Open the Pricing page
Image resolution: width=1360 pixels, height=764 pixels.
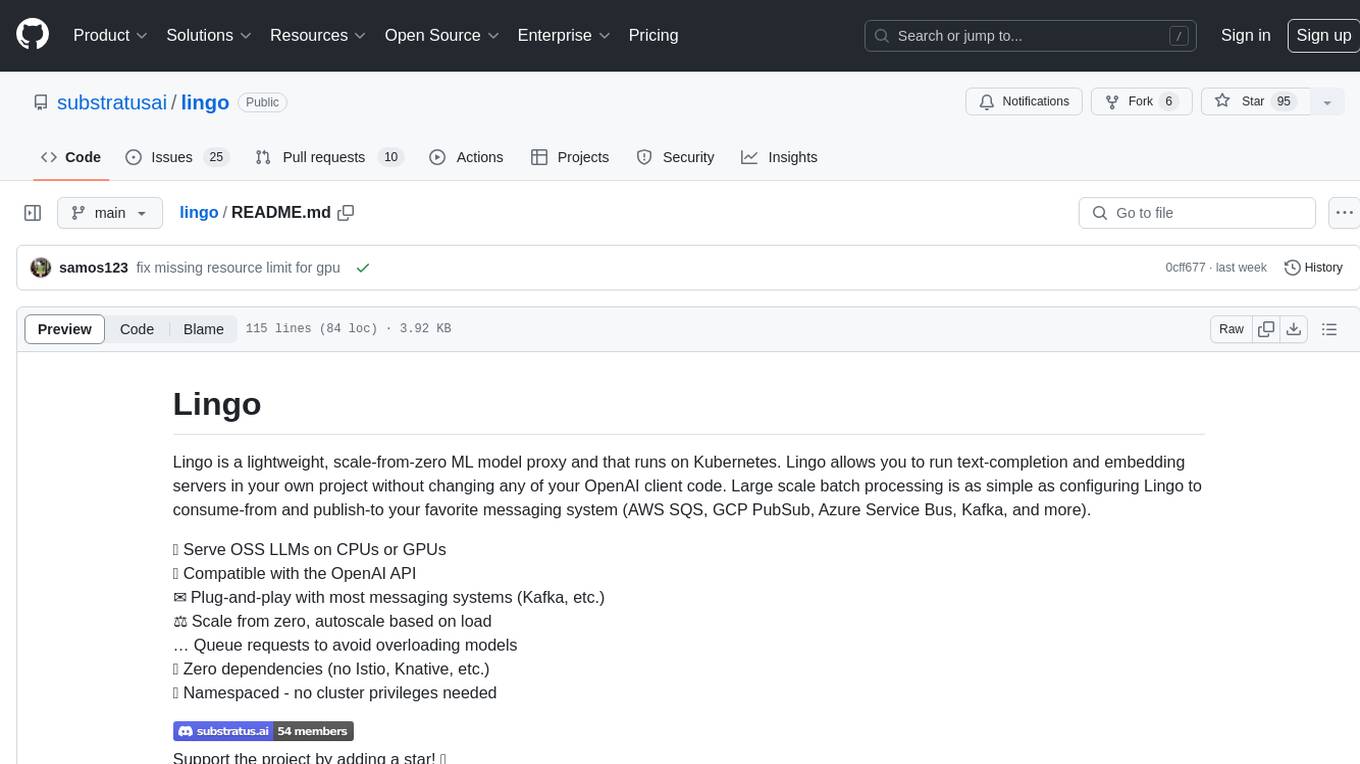[653, 35]
